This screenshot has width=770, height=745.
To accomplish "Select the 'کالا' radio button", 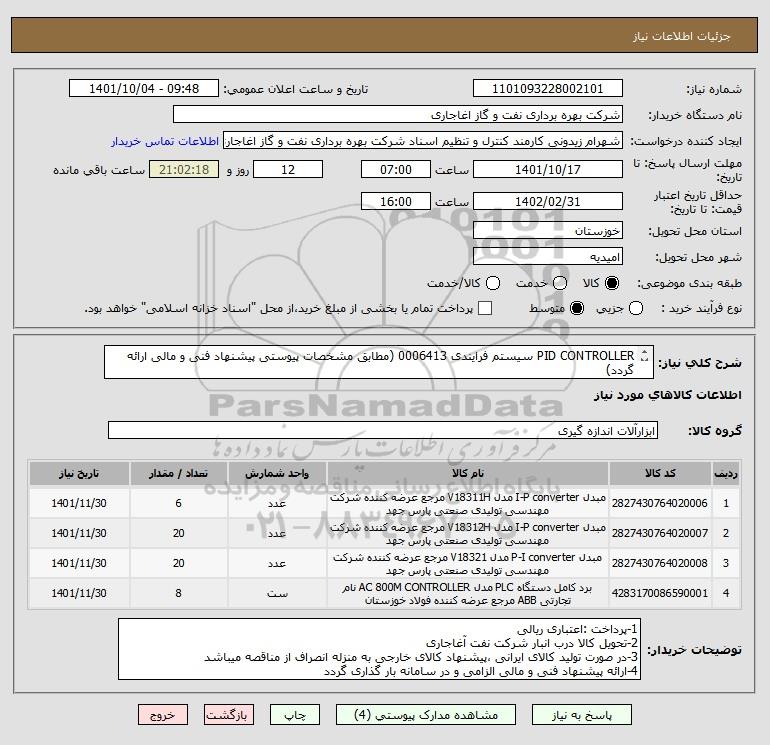I will tap(612, 283).
